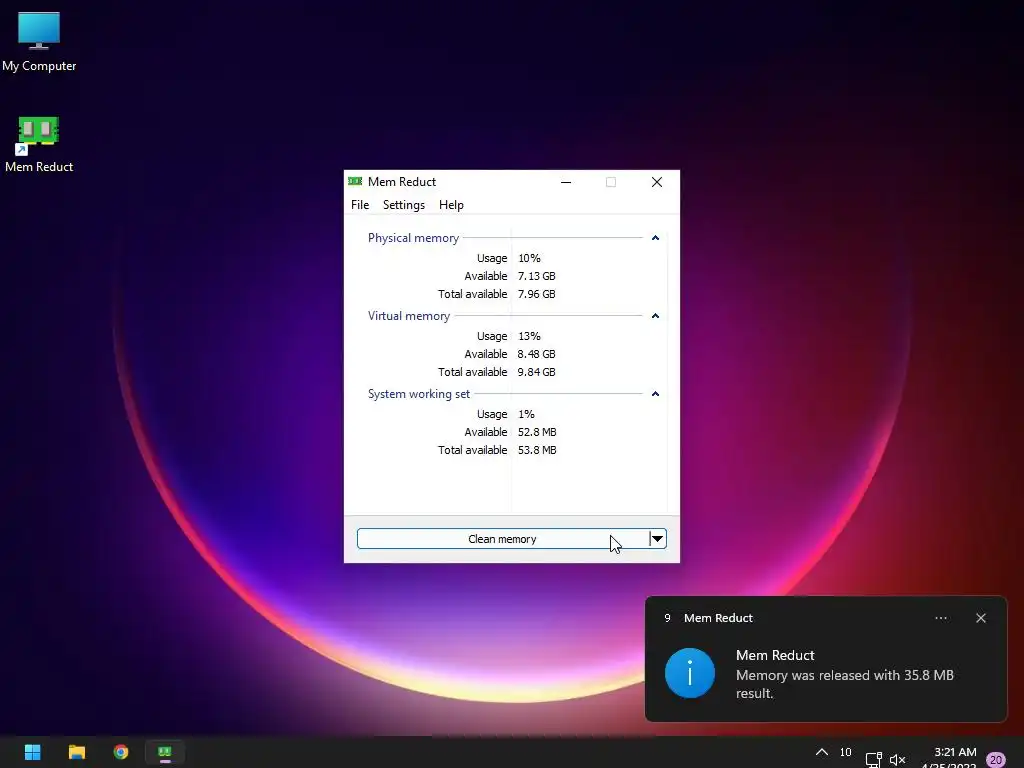Click Mem Reduct tray icon showing 10
The height and width of the screenshot is (768, 1024).
coord(846,752)
